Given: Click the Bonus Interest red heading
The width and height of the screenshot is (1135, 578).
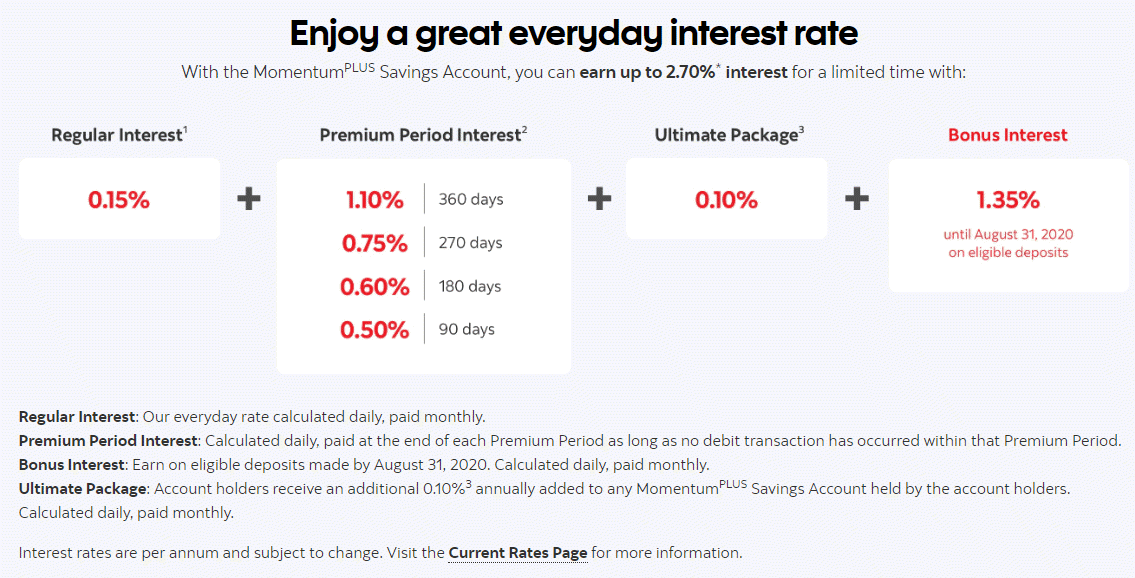Looking at the screenshot, I should 1008,135.
